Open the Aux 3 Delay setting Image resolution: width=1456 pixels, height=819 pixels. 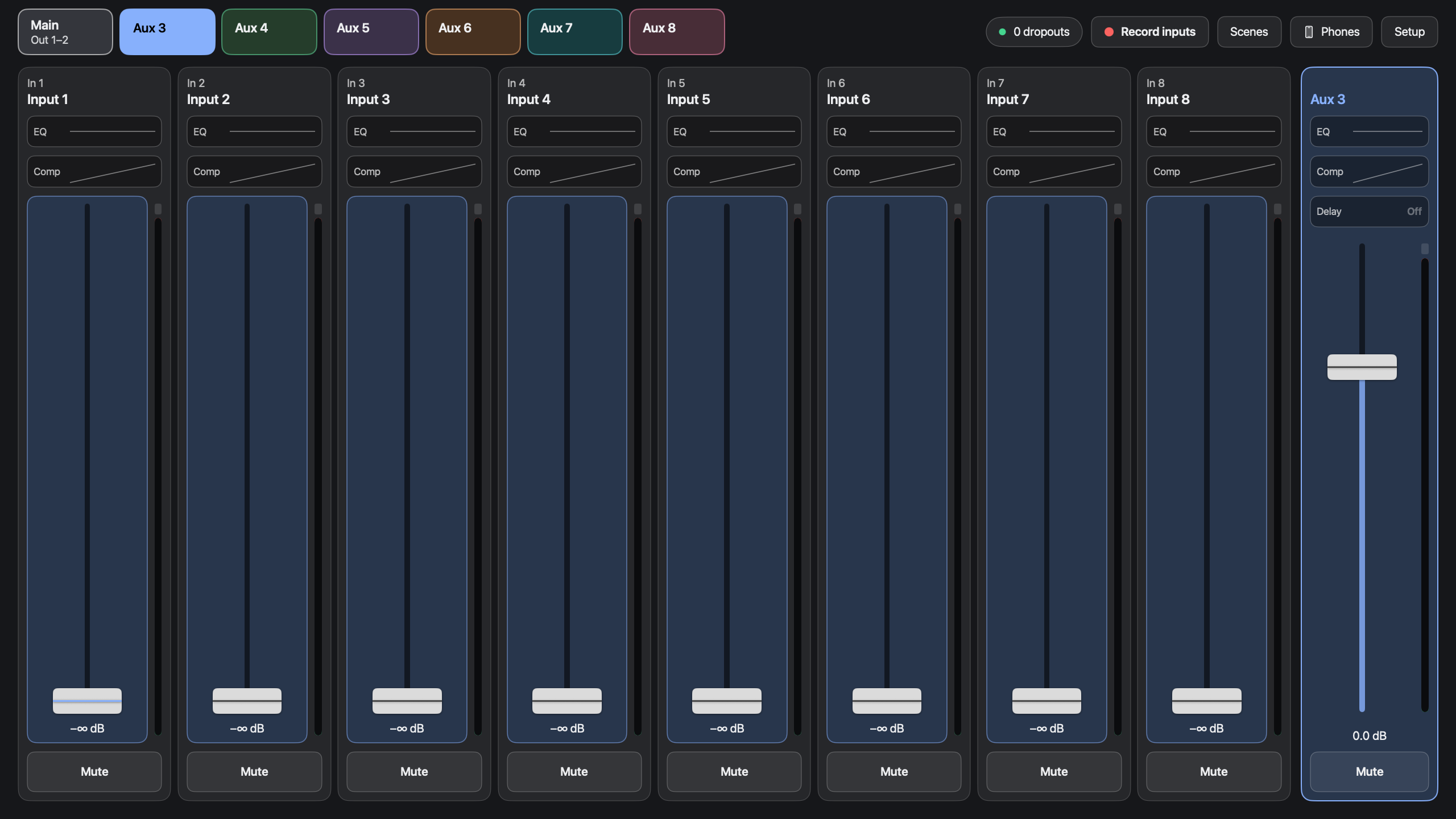click(x=1370, y=211)
